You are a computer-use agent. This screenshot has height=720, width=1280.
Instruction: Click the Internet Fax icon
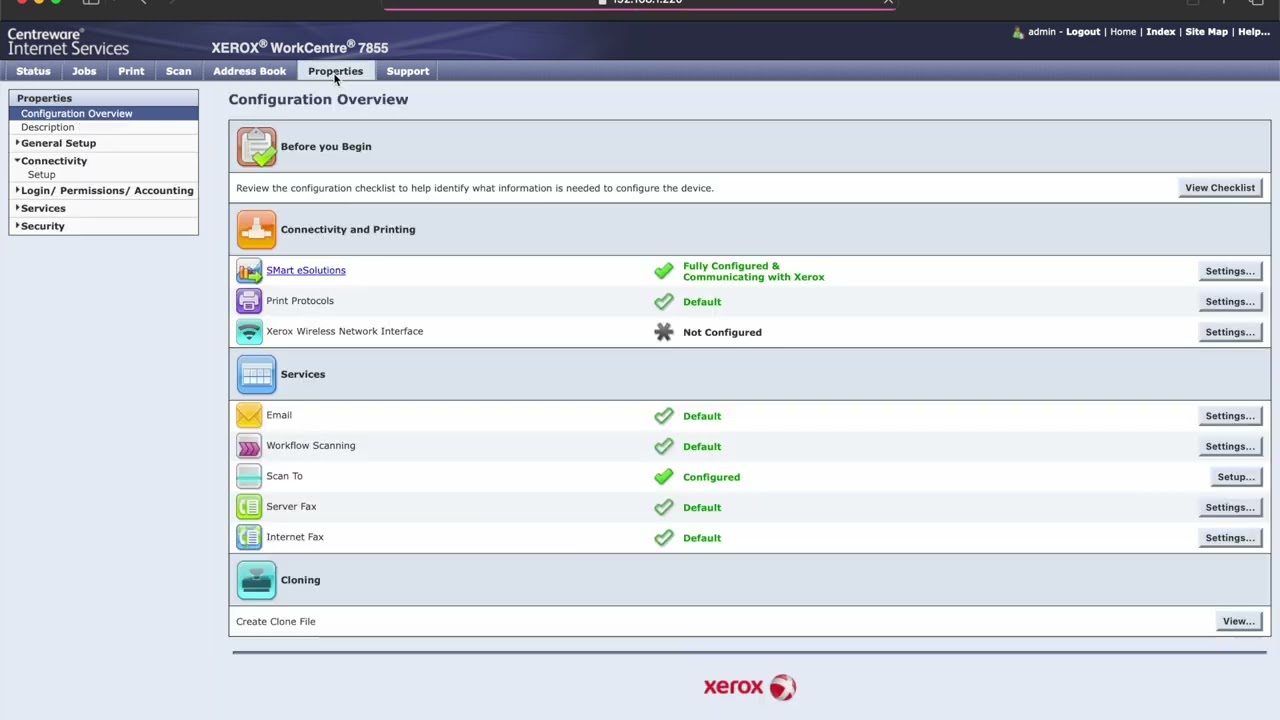pyautogui.click(x=249, y=537)
